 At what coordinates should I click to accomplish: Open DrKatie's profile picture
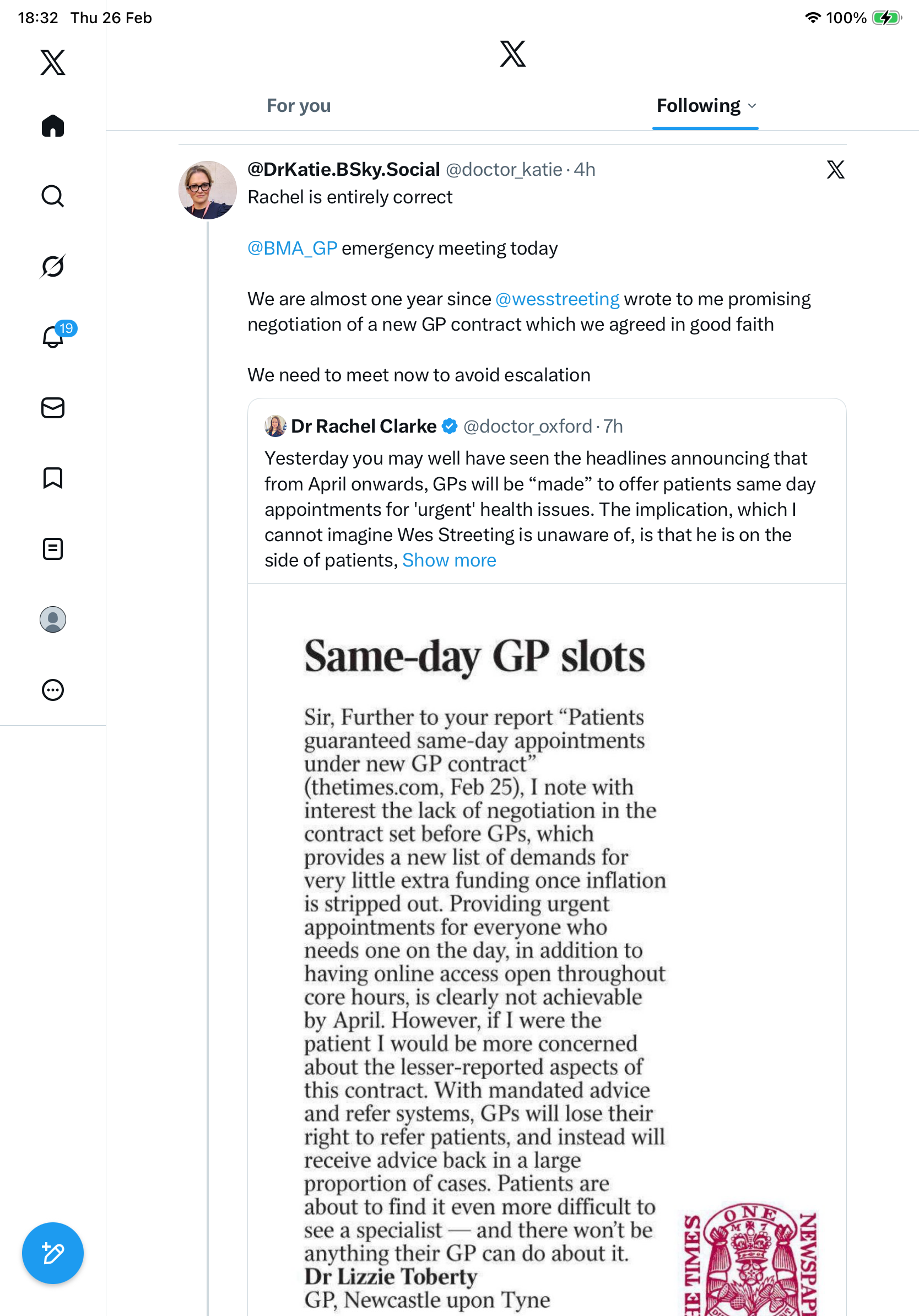(207, 190)
